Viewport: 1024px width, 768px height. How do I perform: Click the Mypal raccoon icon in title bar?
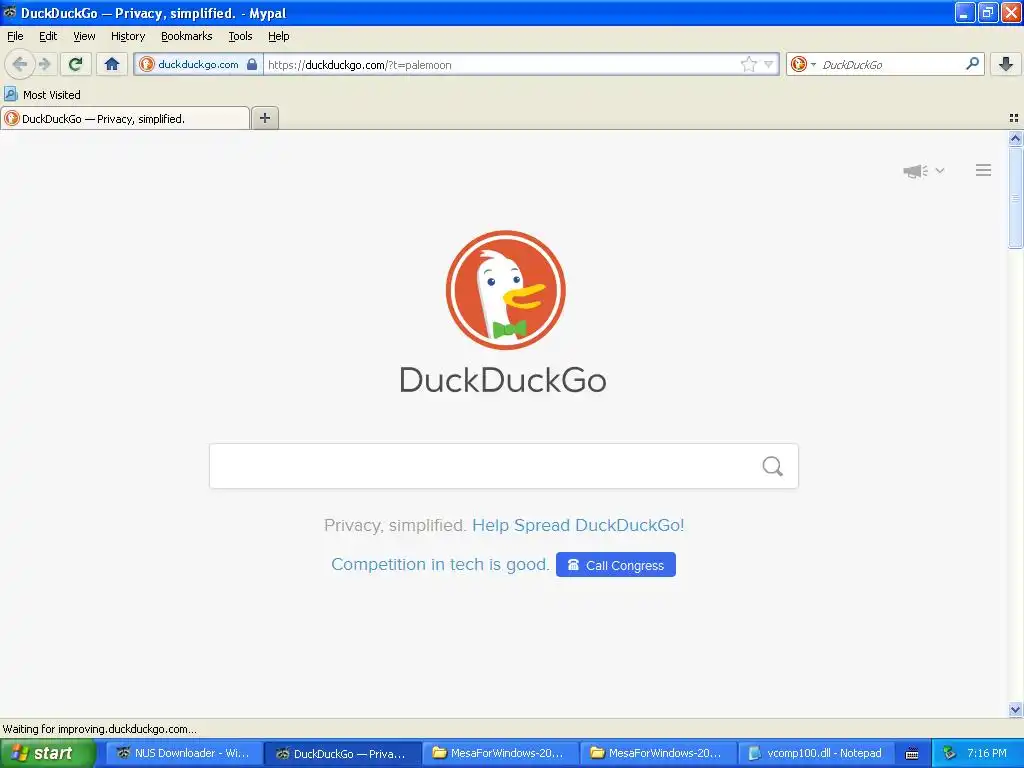point(10,12)
